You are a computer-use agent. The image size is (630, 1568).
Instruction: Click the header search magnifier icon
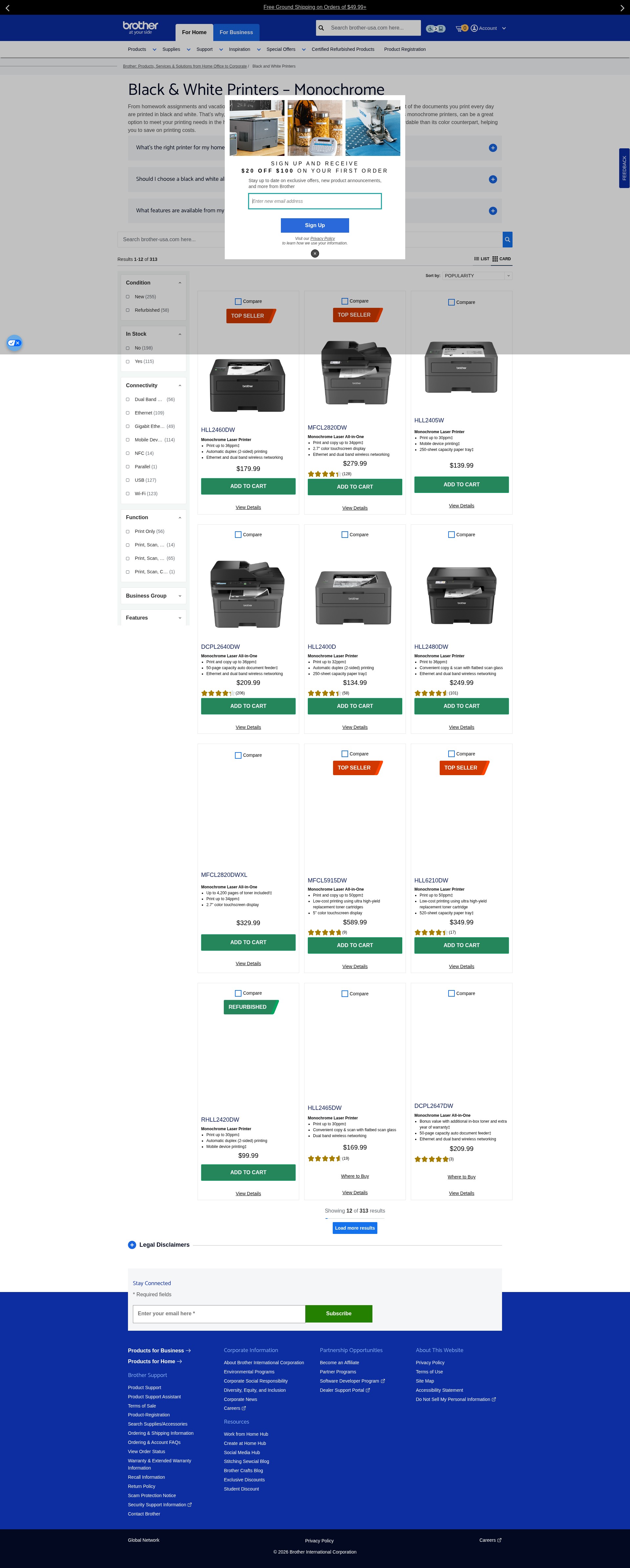[x=321, y=28]
